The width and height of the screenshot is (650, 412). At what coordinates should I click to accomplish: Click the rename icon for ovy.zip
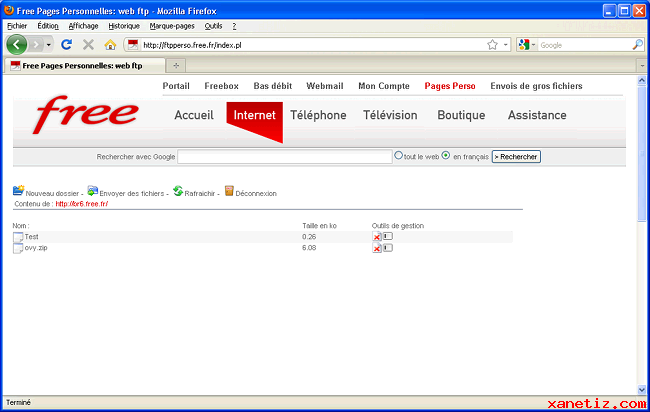coord(388,248)
